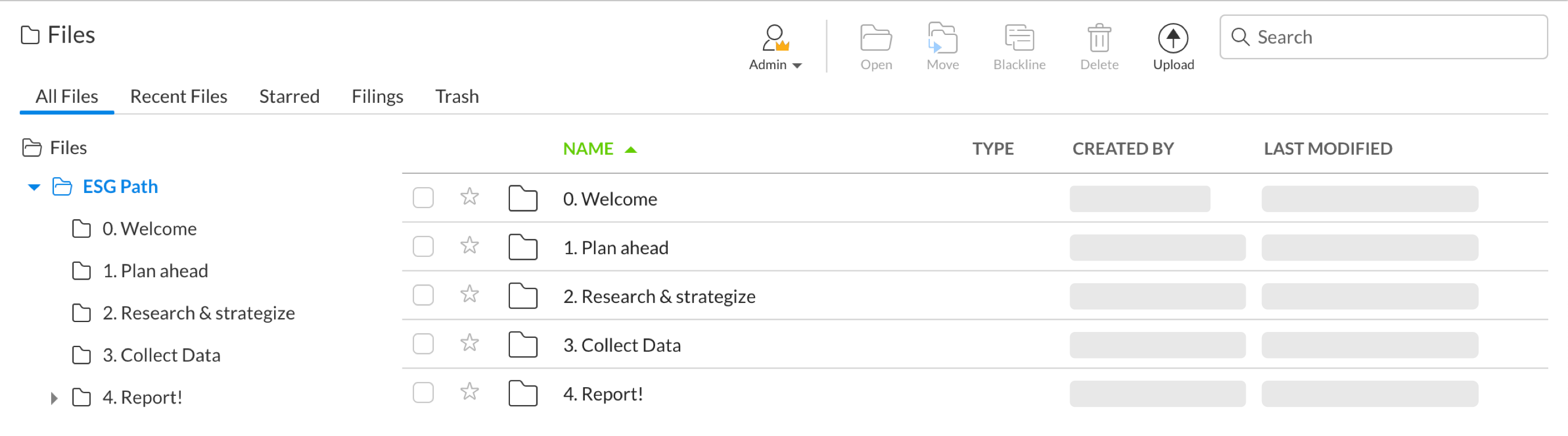Click the Files root folder icon in tree
1568x436 pixels.
coord(32,148)
